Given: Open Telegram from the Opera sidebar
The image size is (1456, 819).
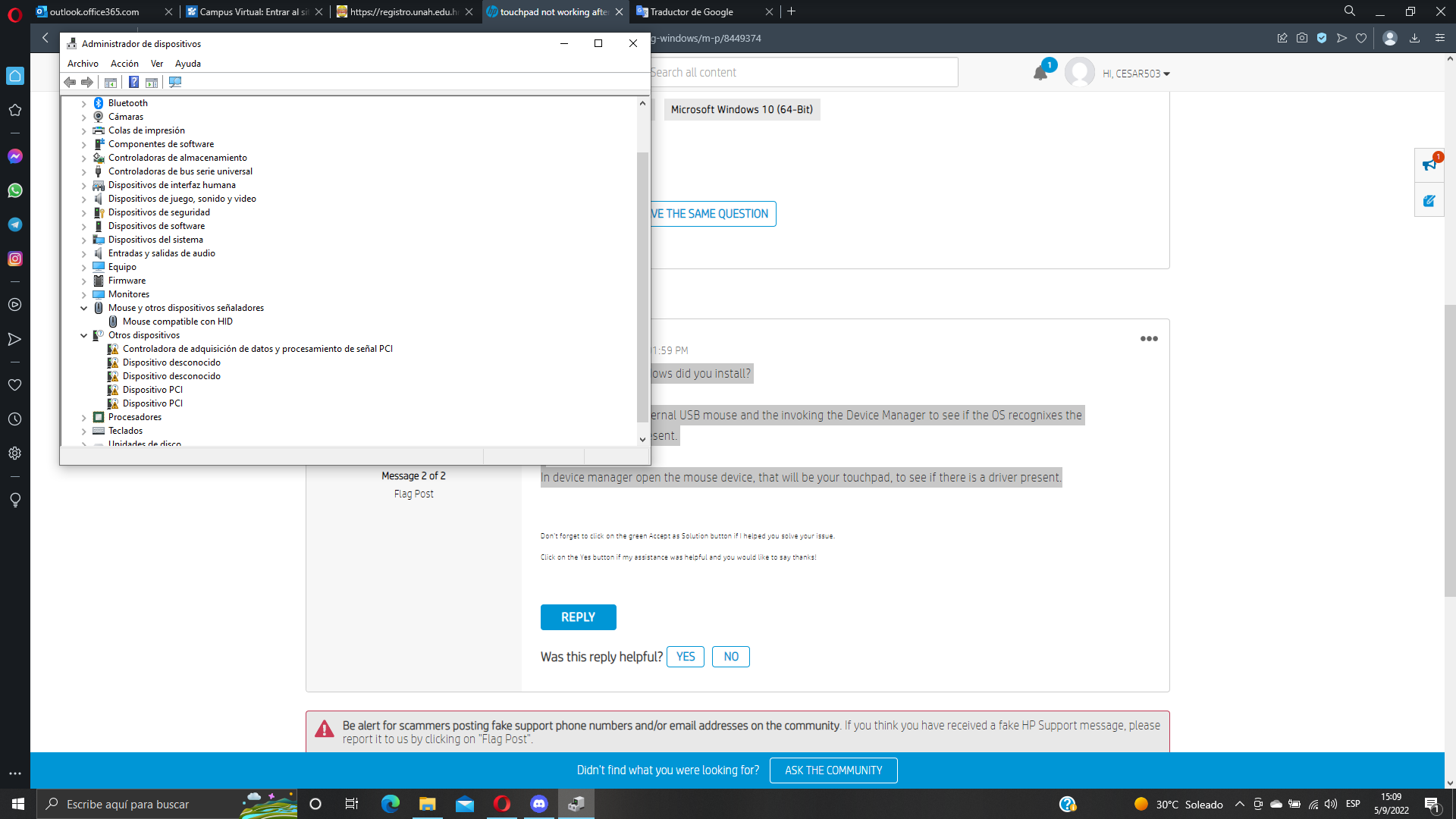Looking at the screenshot, I should 14,224.
